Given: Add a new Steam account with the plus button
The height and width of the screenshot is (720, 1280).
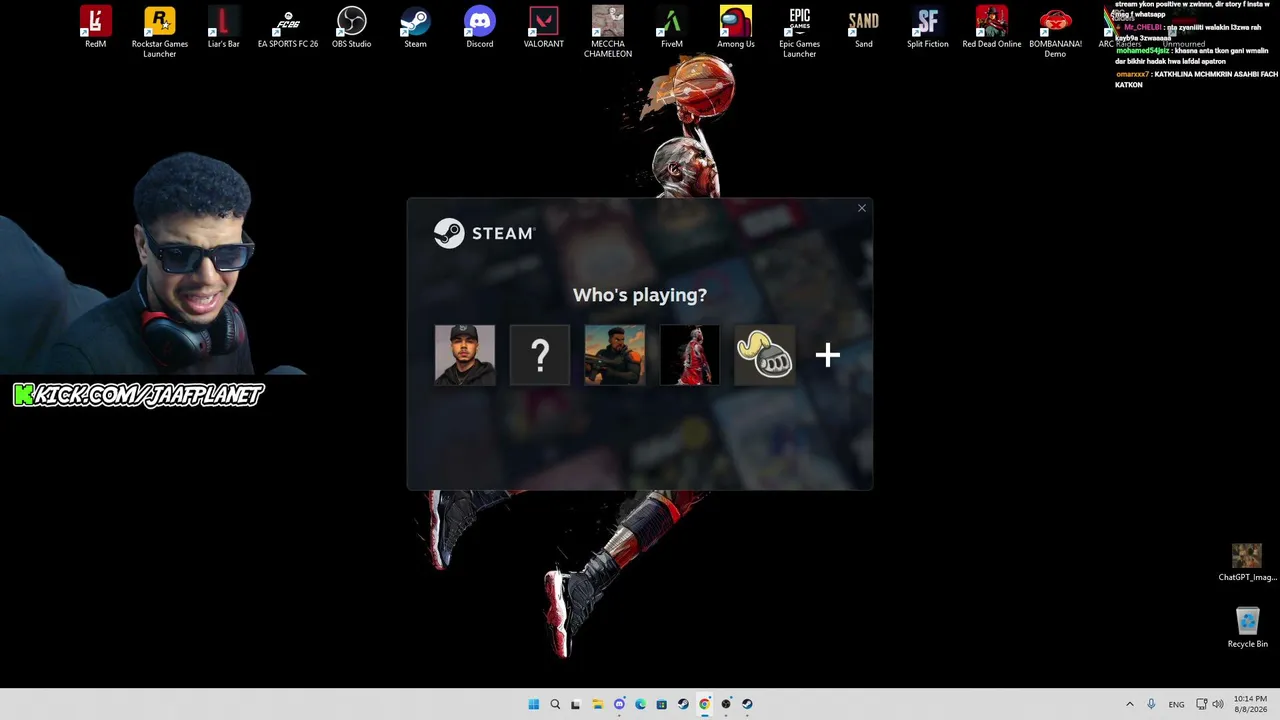Looking at the screenshot, I should [827, 355].
